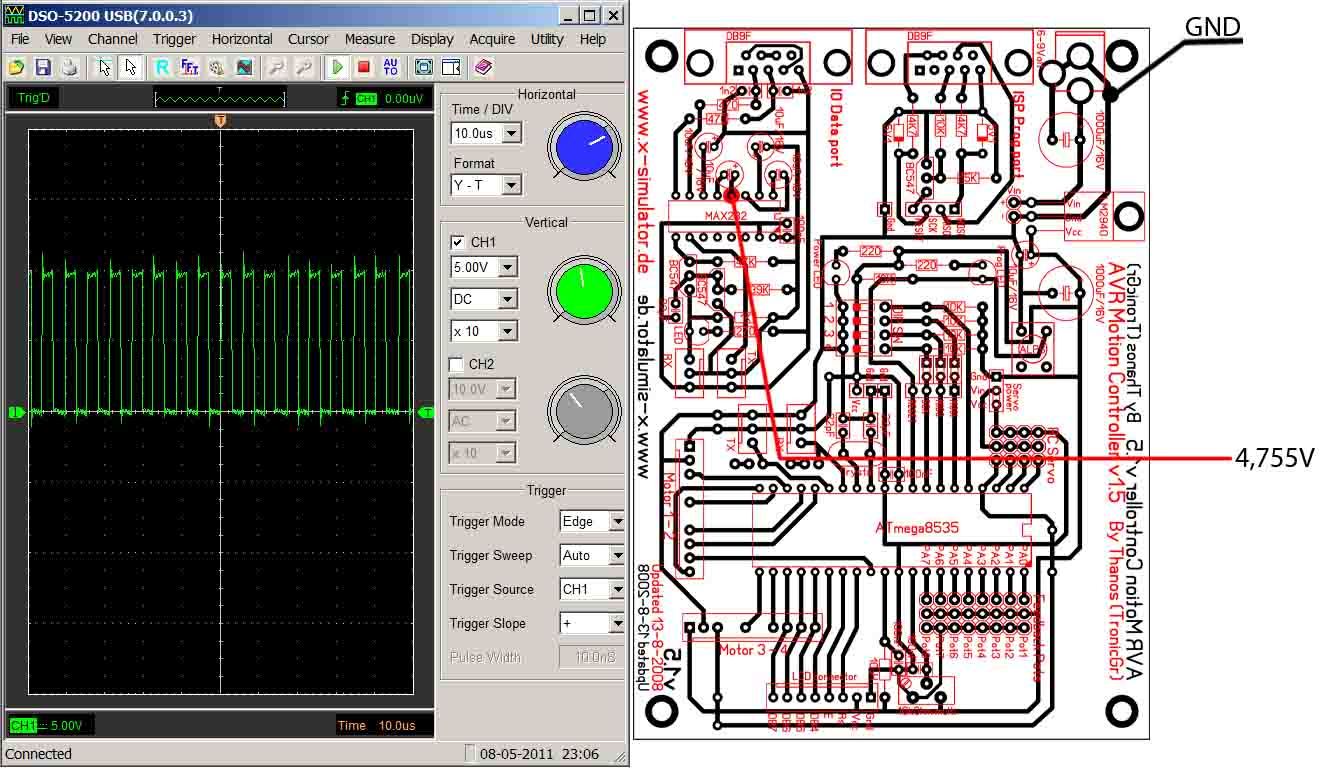
Task: Click the Print toolbar icon
Action: pyautogui.click(x=69, y=67)
